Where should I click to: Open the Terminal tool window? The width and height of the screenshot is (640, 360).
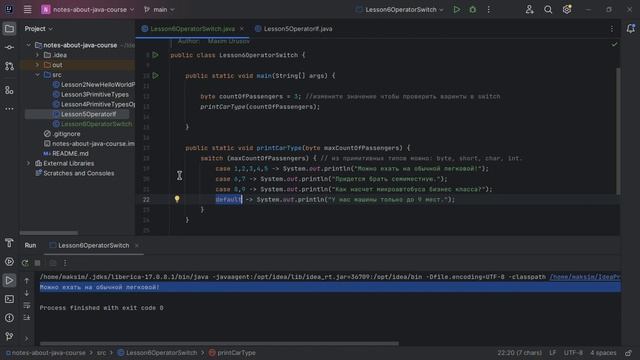click(x=9, y=299)
